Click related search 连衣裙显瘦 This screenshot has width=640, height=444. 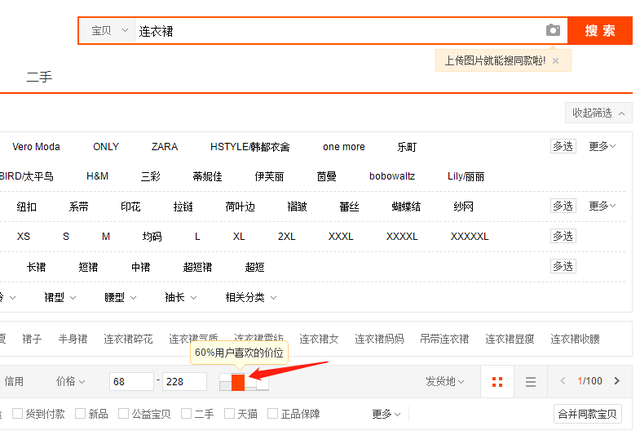(x=509, y=339)
